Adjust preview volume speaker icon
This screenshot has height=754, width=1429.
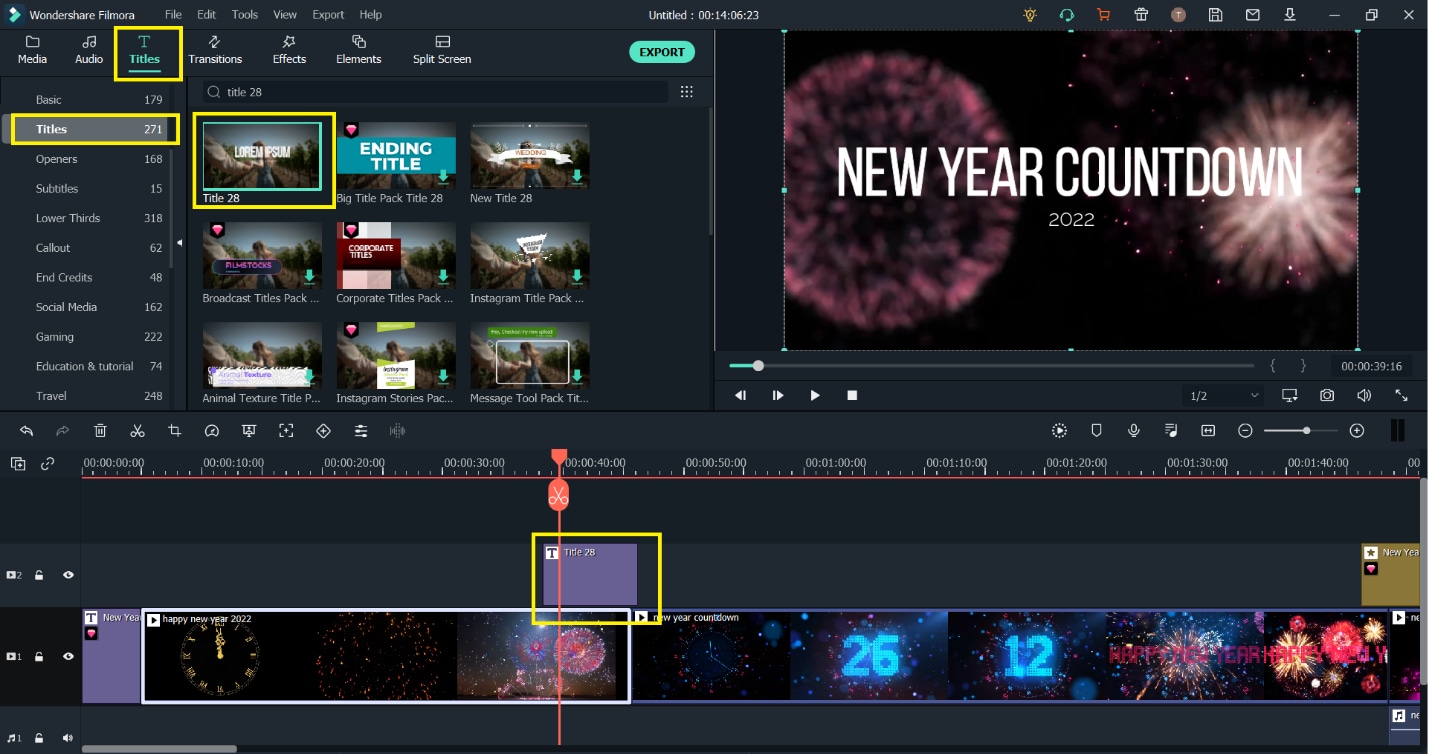pyautogui.click(x=1364, y=396)
